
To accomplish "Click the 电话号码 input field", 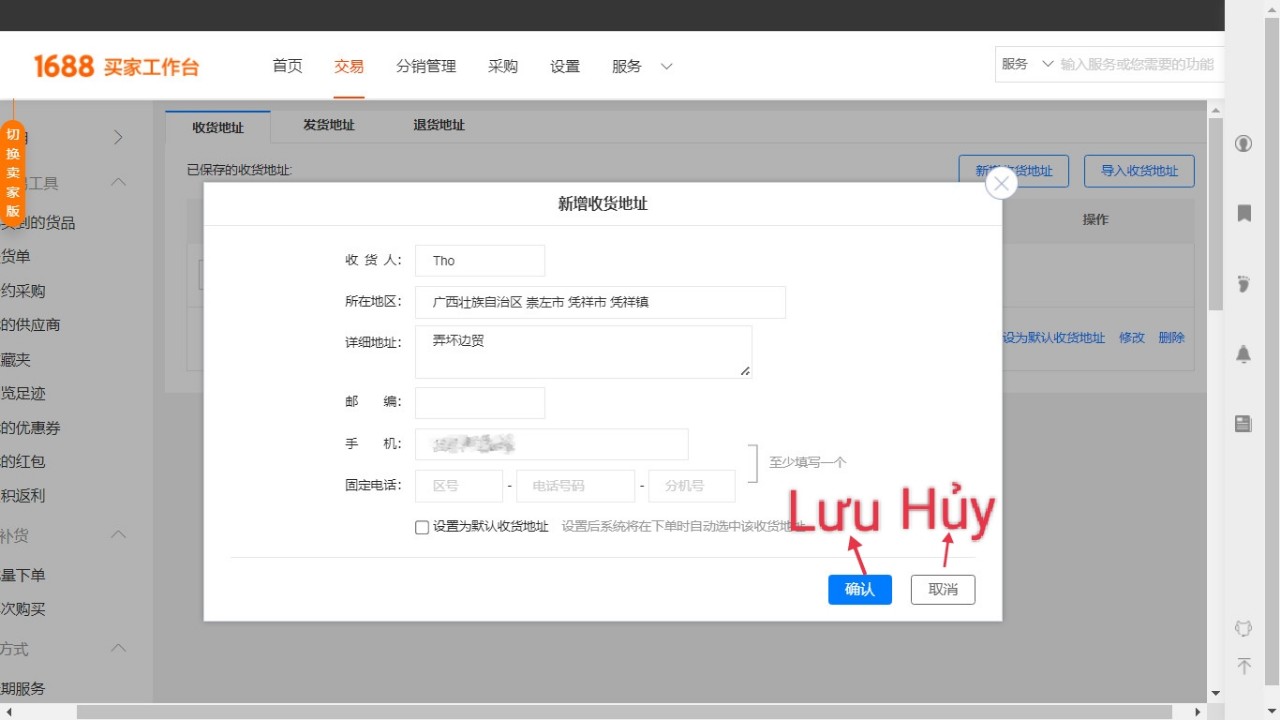I will point(575,486).
